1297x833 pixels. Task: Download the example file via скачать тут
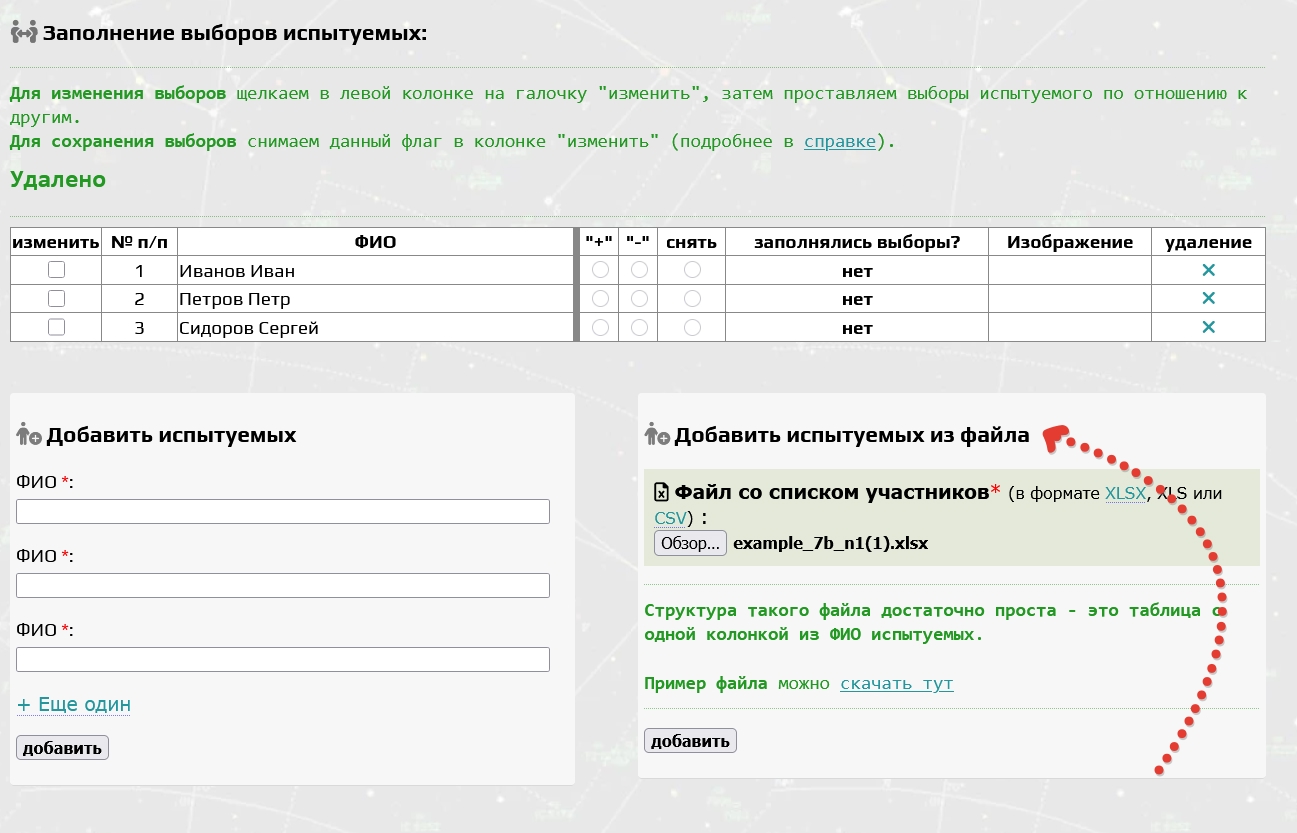tap(896, 684)
